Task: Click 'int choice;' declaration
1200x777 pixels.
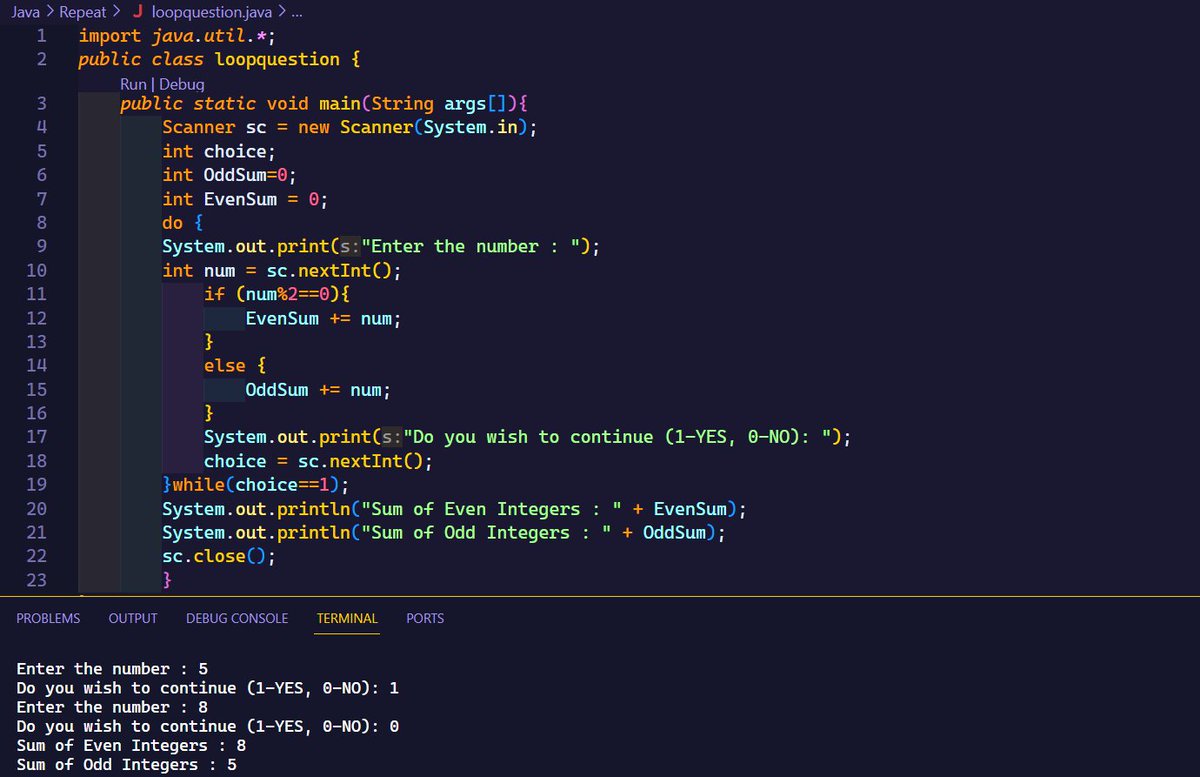Action: (x=219, y=151)
